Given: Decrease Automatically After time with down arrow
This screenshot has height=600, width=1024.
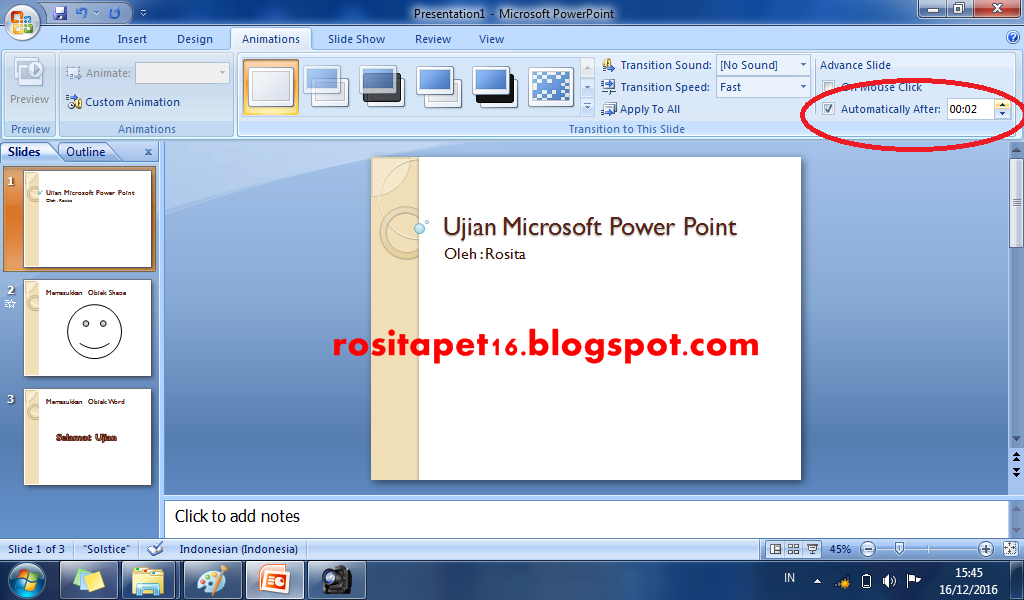Looking at the screenshot, I should 1002,114.
